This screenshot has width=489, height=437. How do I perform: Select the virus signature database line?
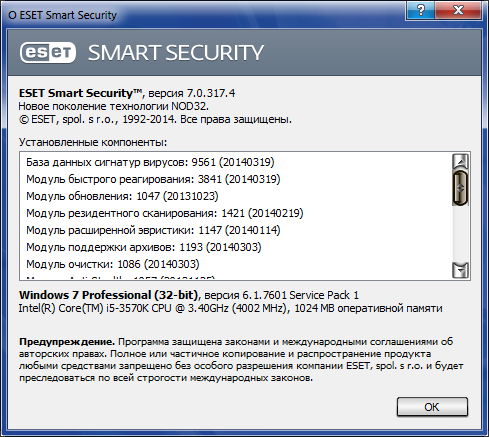(x=150, y=162)
